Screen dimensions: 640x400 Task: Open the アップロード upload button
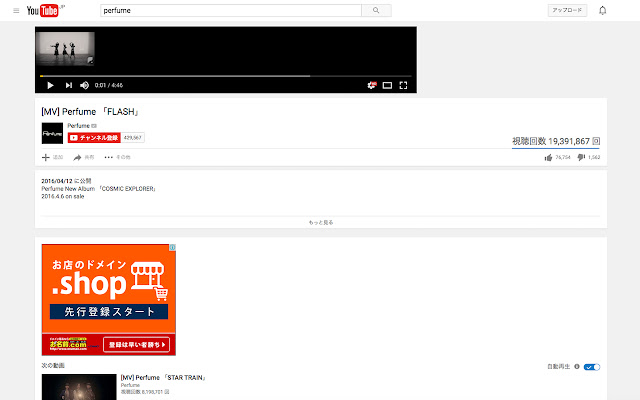567,10
